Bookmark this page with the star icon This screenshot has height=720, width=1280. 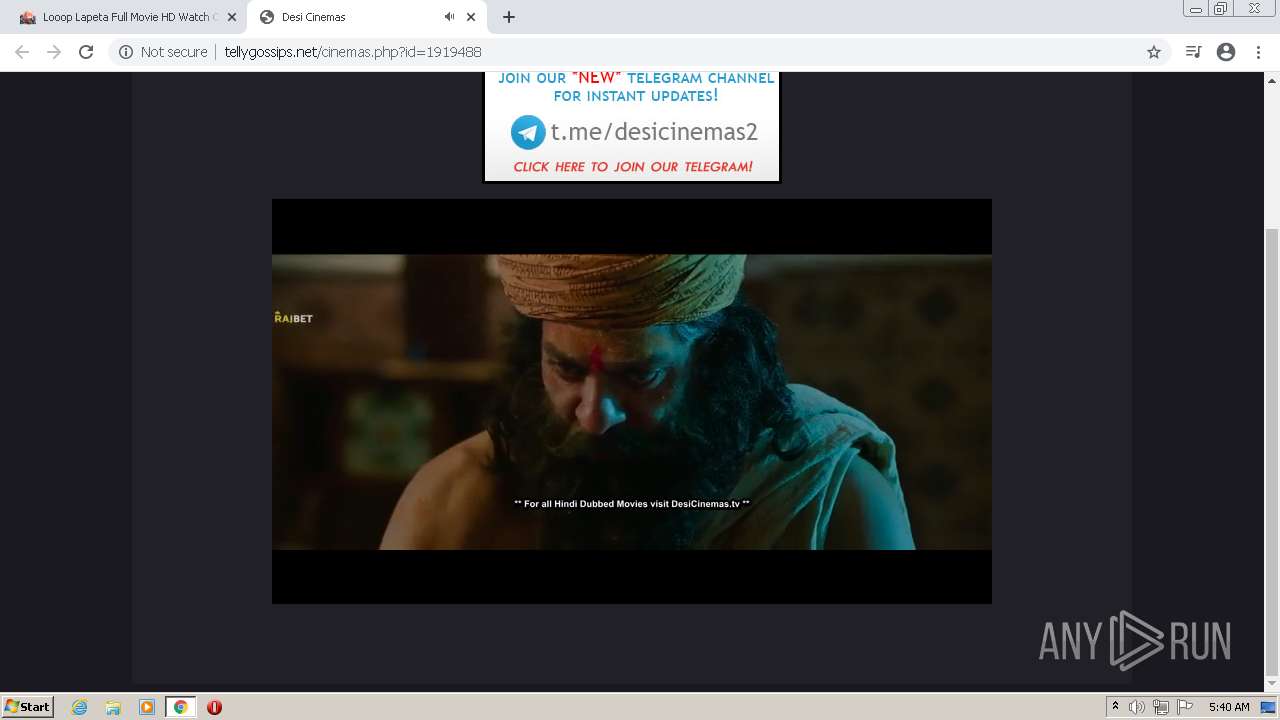(x=1154, y=52)
